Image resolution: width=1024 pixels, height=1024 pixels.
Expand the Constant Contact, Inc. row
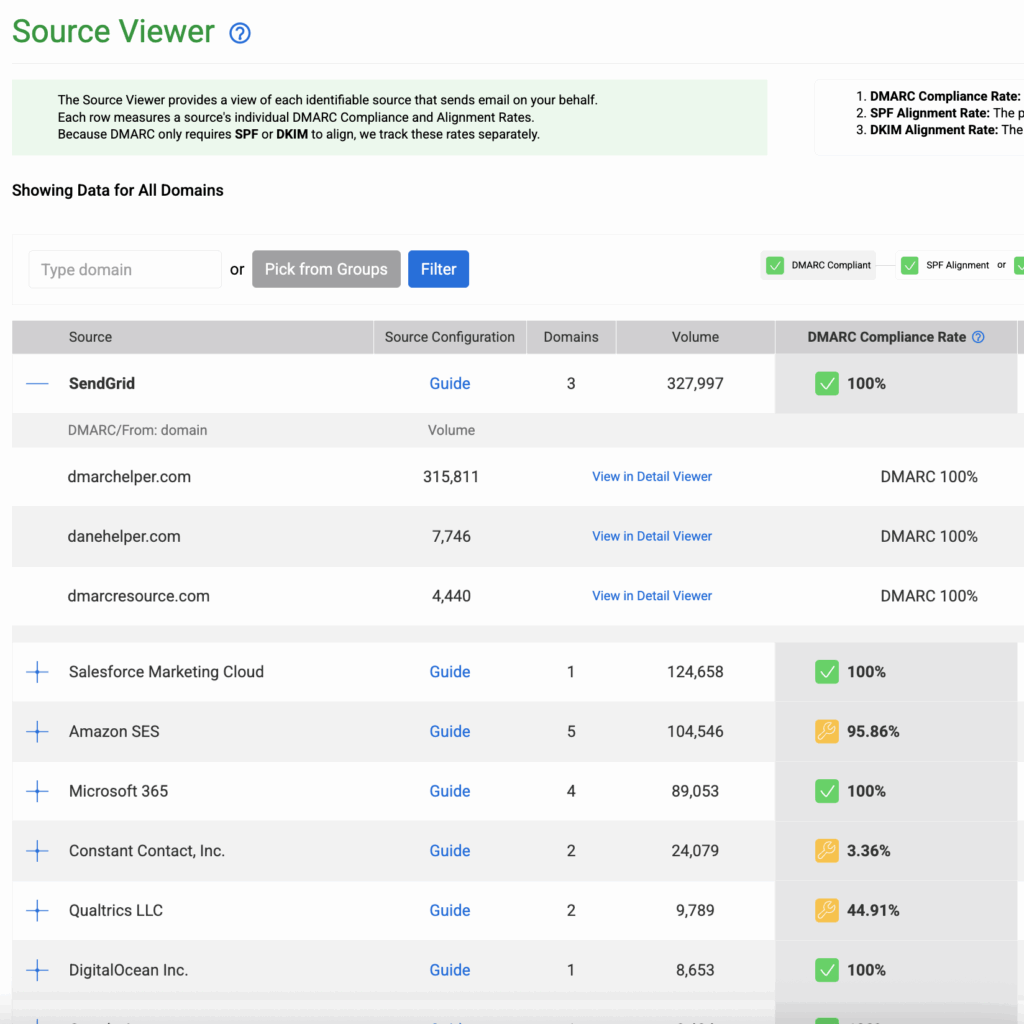tap(37, 850)
